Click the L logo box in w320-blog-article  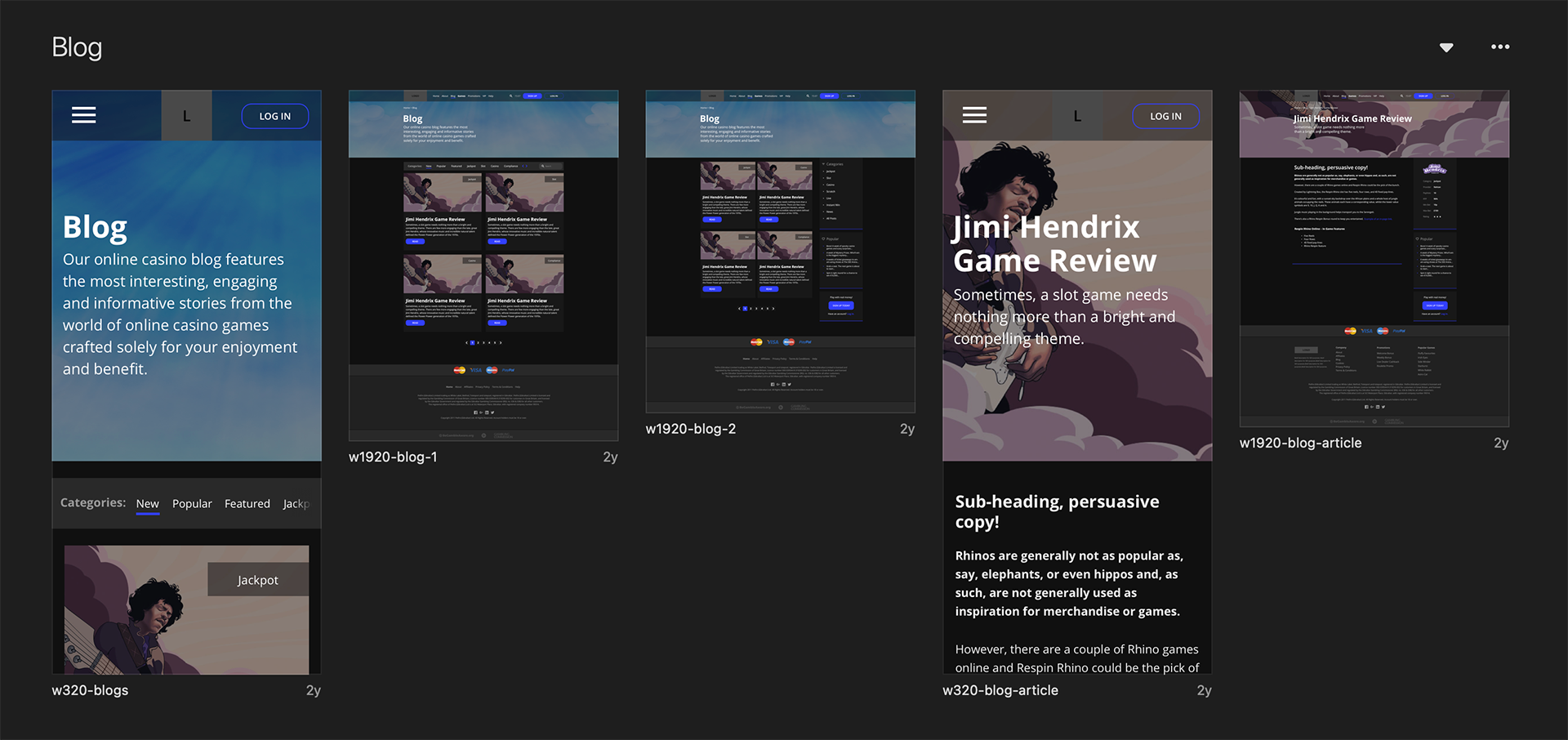tap(1077, 116)
